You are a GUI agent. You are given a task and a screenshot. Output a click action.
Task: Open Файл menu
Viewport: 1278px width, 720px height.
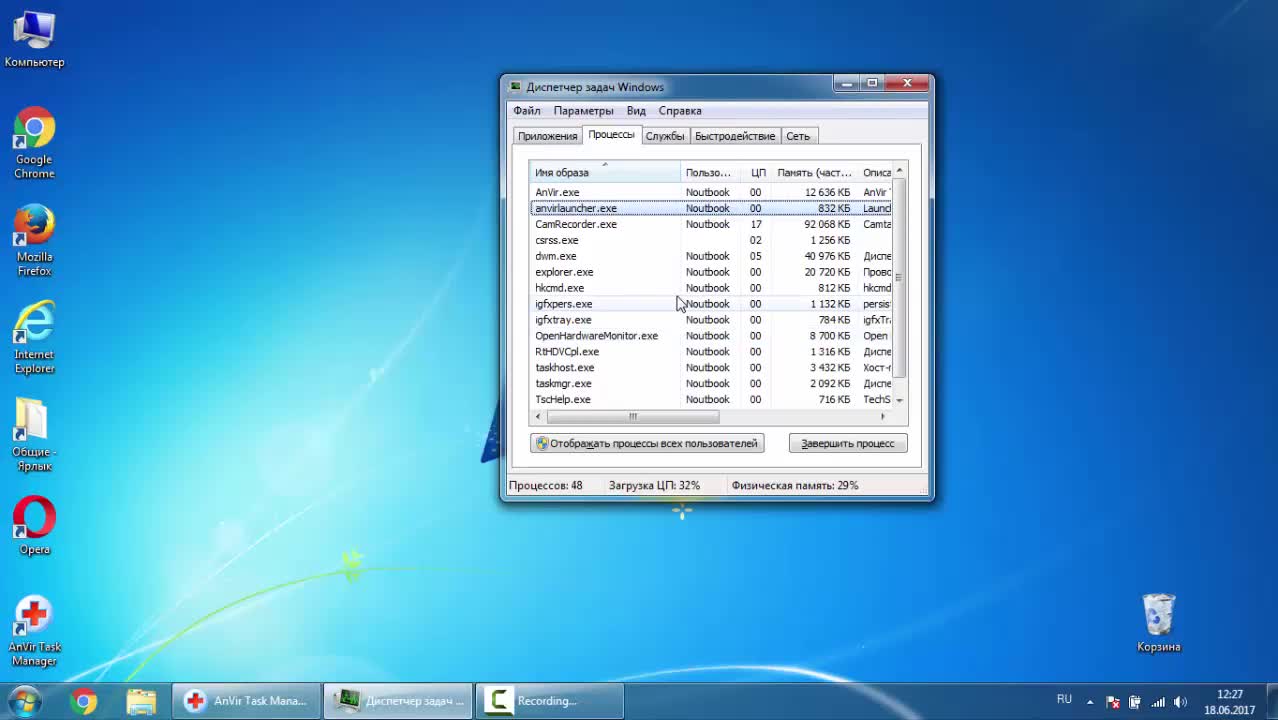pos(527,111)
